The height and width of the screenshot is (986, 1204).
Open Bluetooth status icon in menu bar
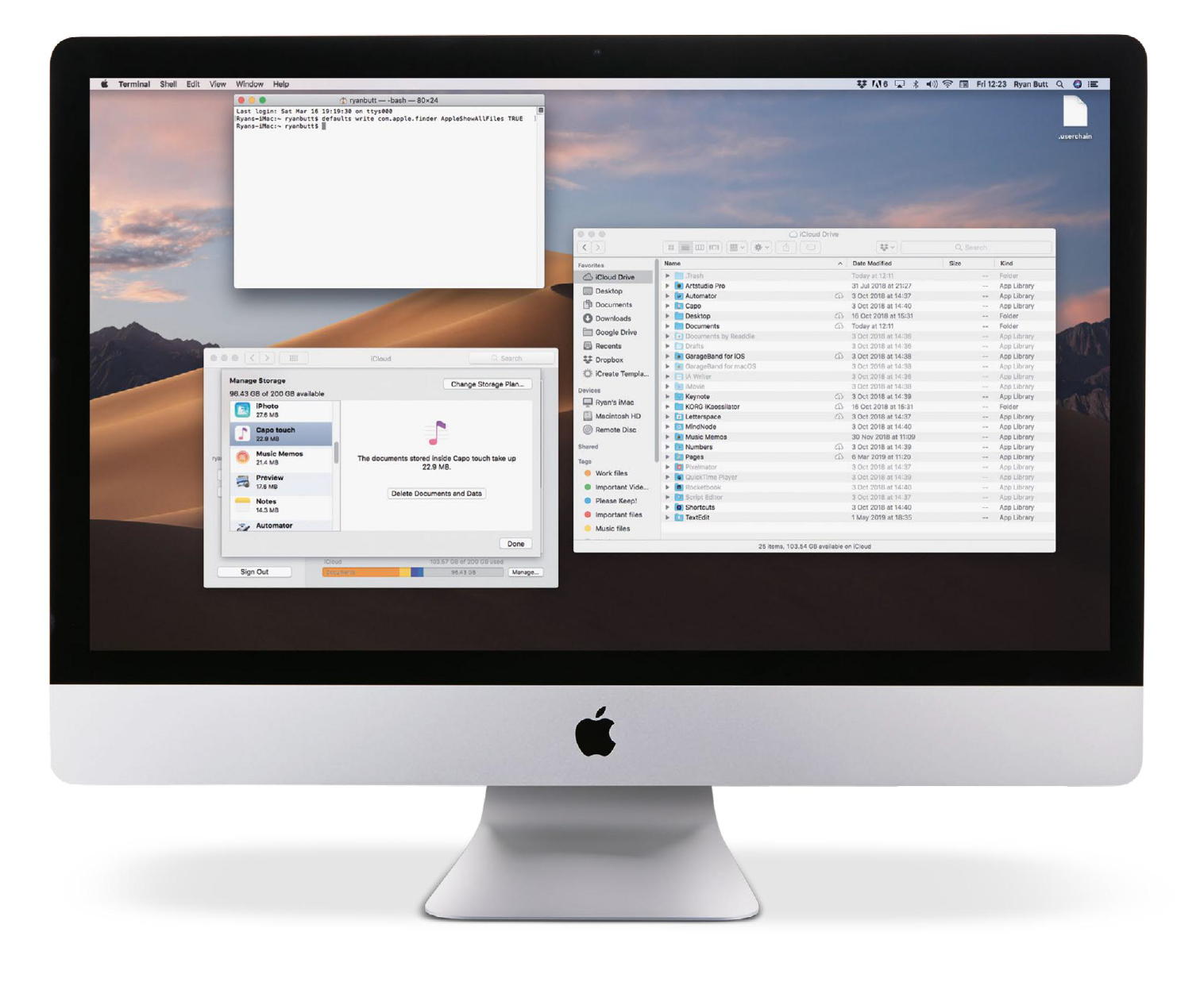tap(915, 84)
